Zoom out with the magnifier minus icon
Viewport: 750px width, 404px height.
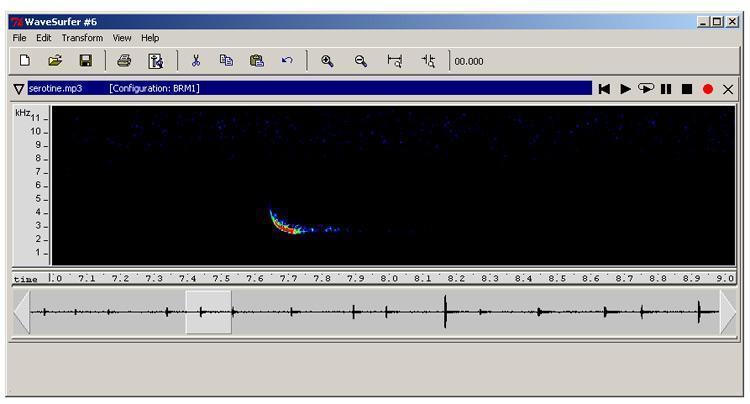tap(360, 61)
